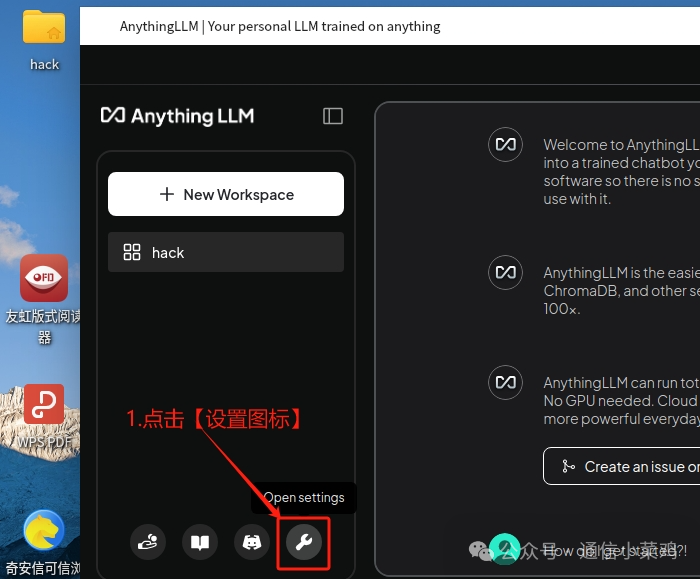Open the hack folder on desktop
The height and width of the screenshot is (579, 700).
coord(44,40)
